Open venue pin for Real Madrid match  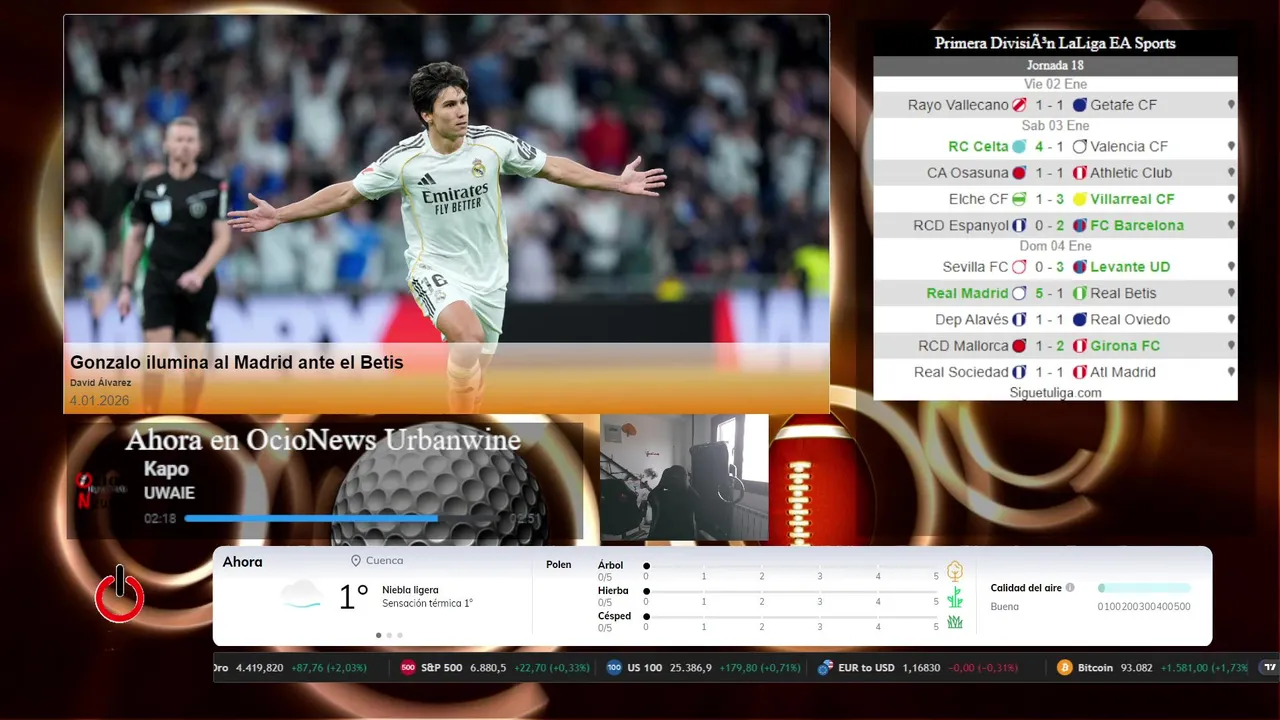[1231, 293]
